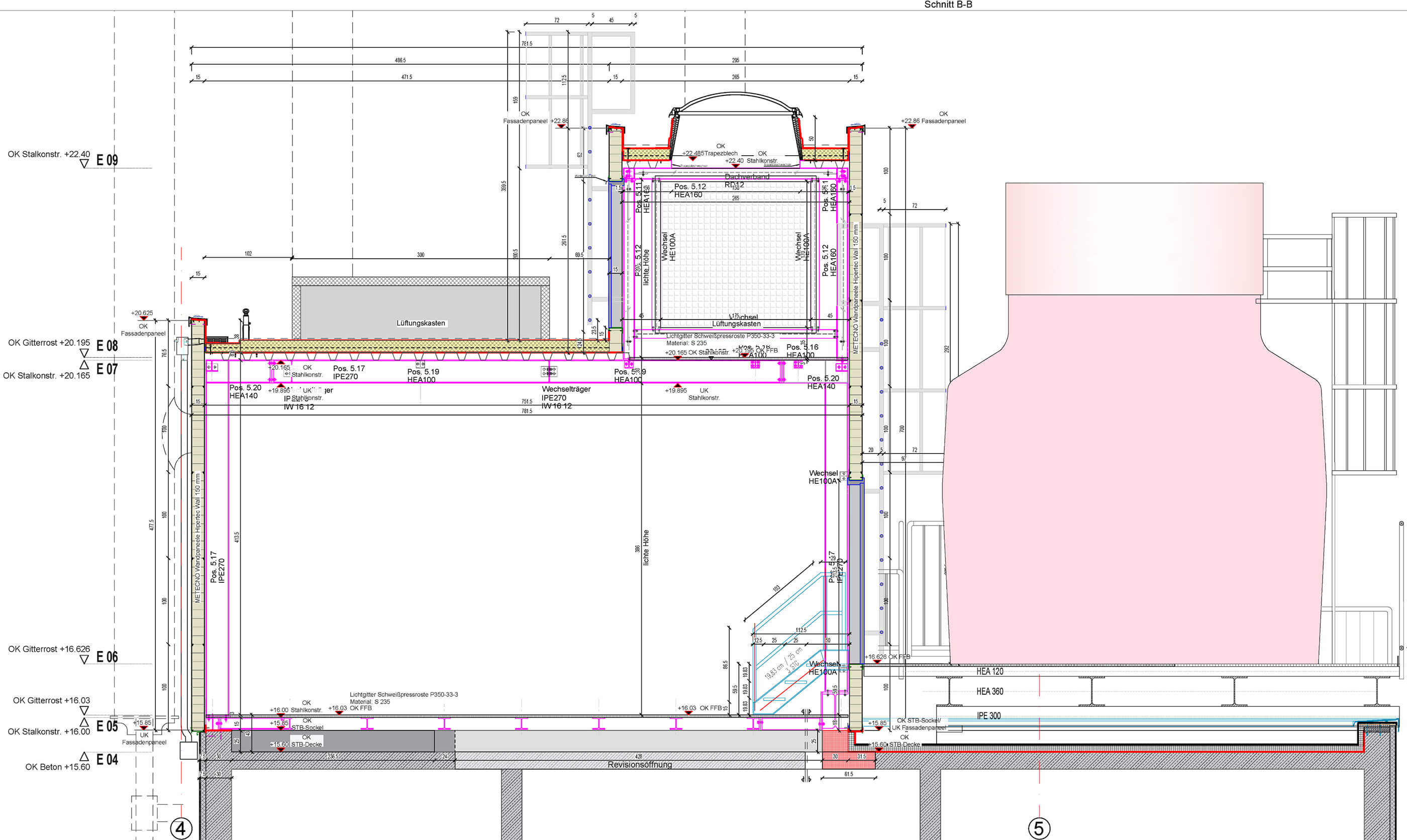This screenshot has height=840, width=1407.
Task: Click the "OK STB-Sockel/" label
Action: 919,720
